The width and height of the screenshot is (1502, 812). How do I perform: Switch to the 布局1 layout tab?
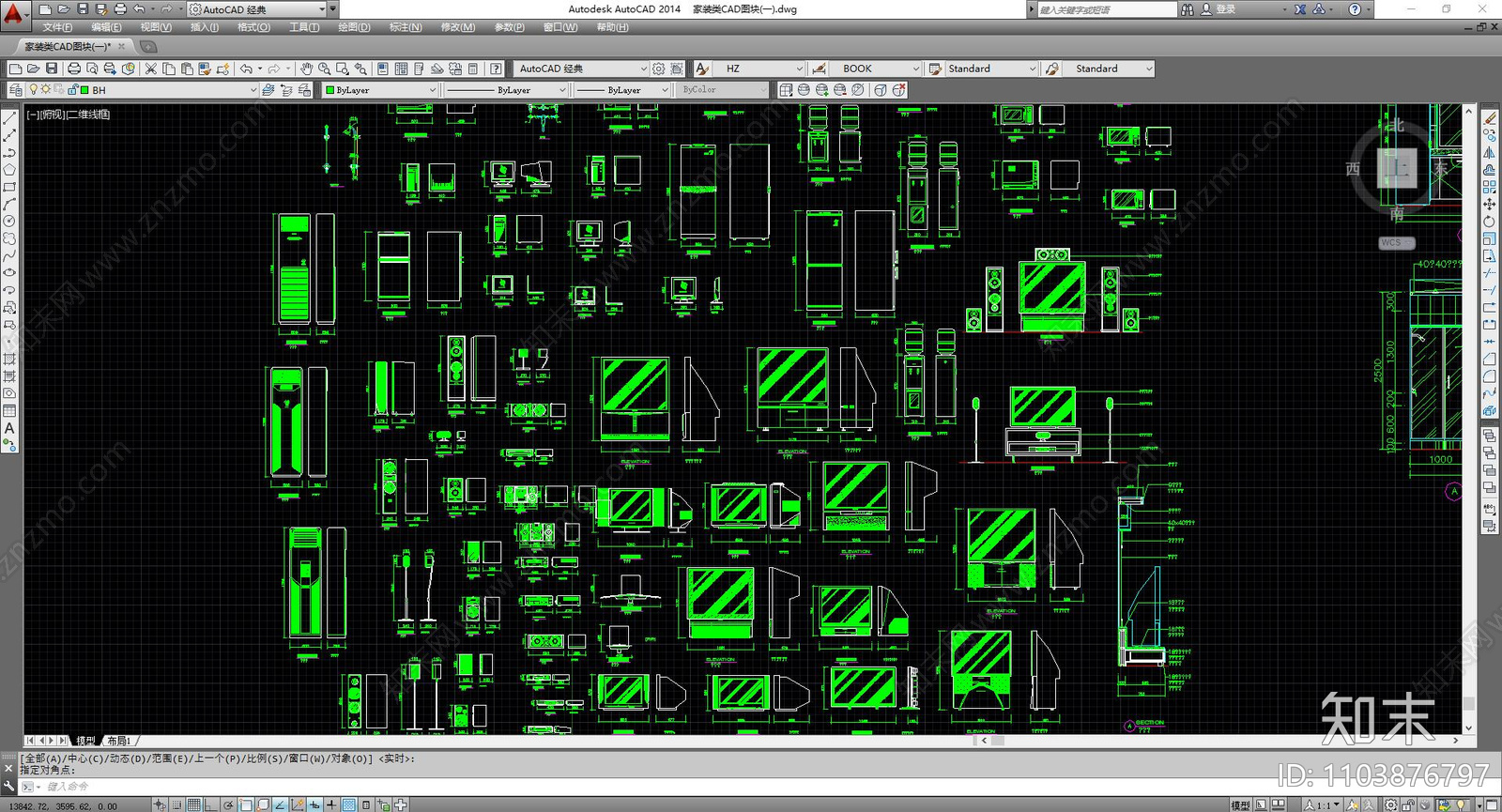(119, 741)
